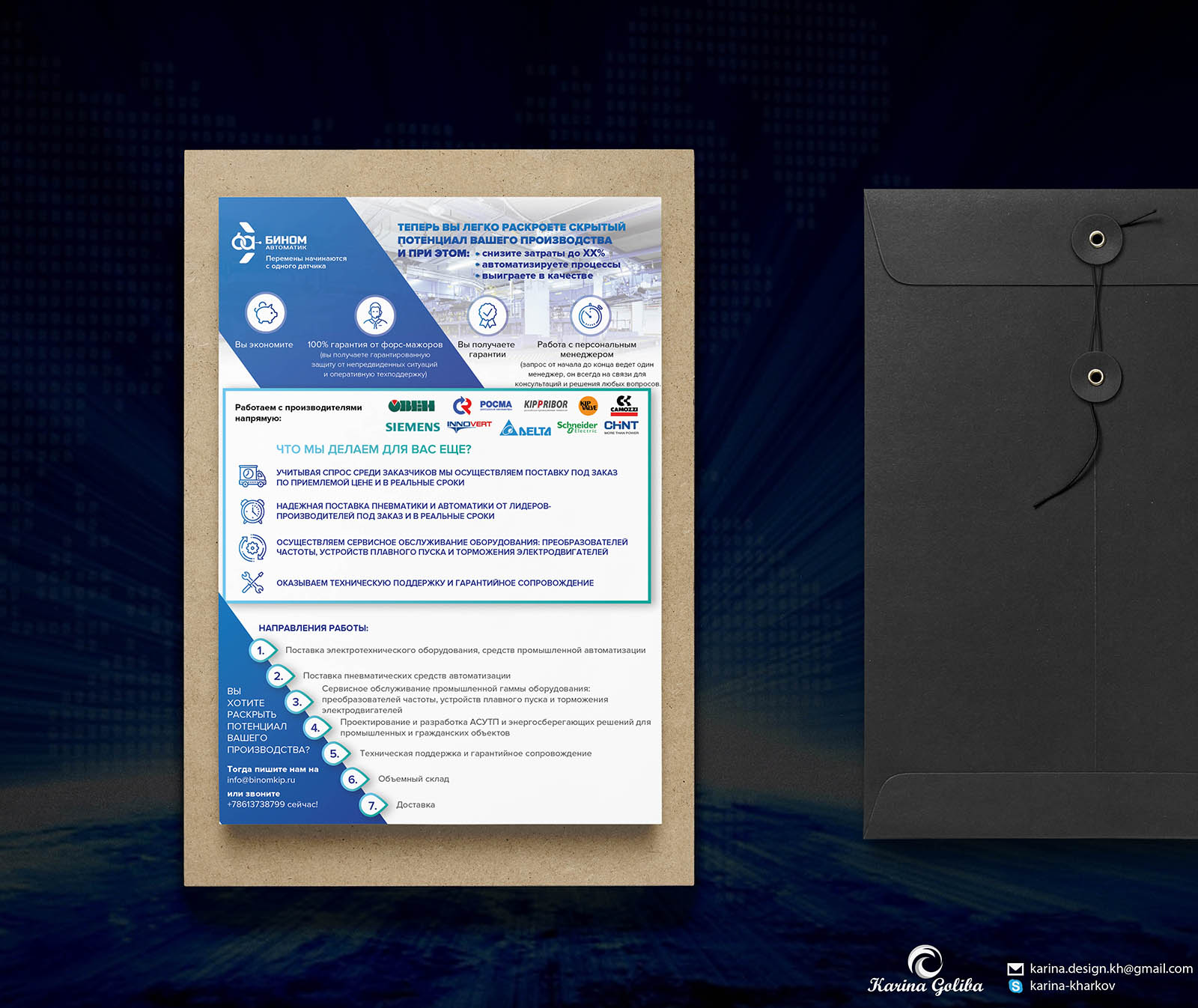Select the crossed wrench and screwdriver icon
The width and height of the screenshot is (1198, 1008).
(252, 583)
